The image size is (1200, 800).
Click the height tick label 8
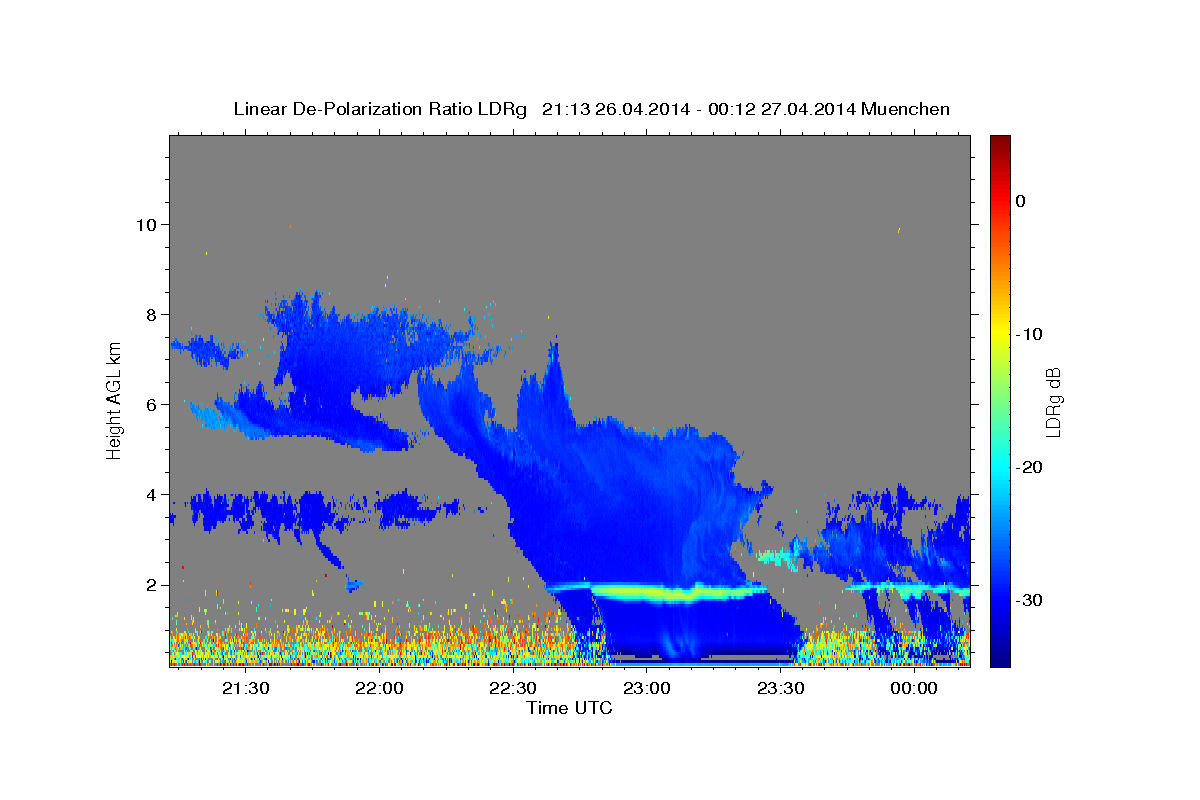151,315
